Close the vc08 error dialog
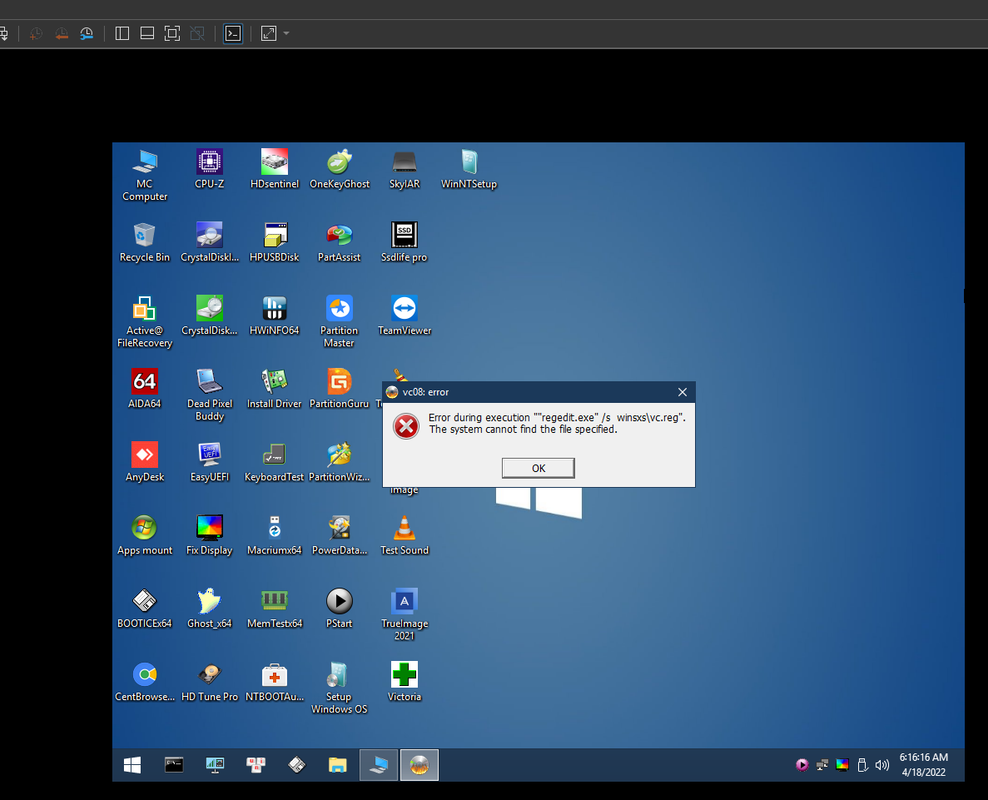This screenshot has width=988, height=800. click(682, 392)
